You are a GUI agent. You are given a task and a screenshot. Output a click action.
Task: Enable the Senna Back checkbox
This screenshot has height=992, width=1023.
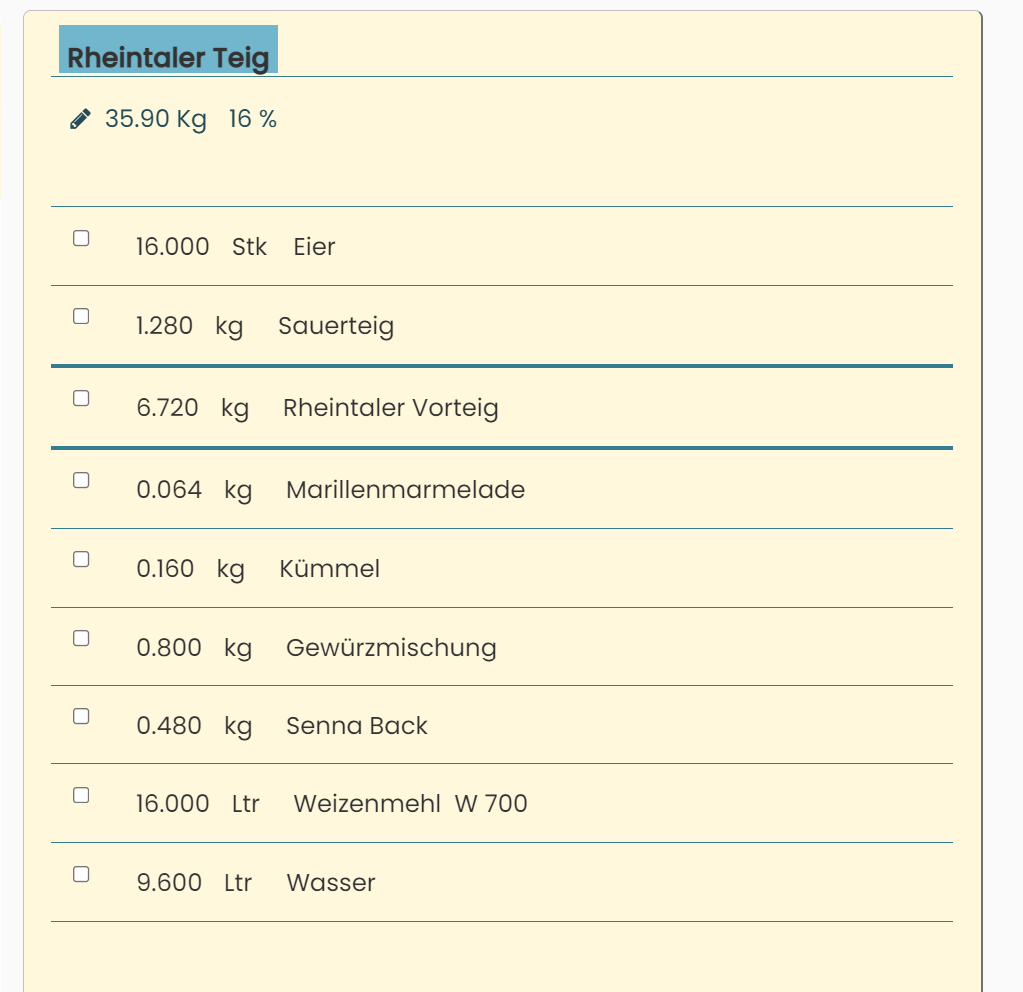coord(81,717)
